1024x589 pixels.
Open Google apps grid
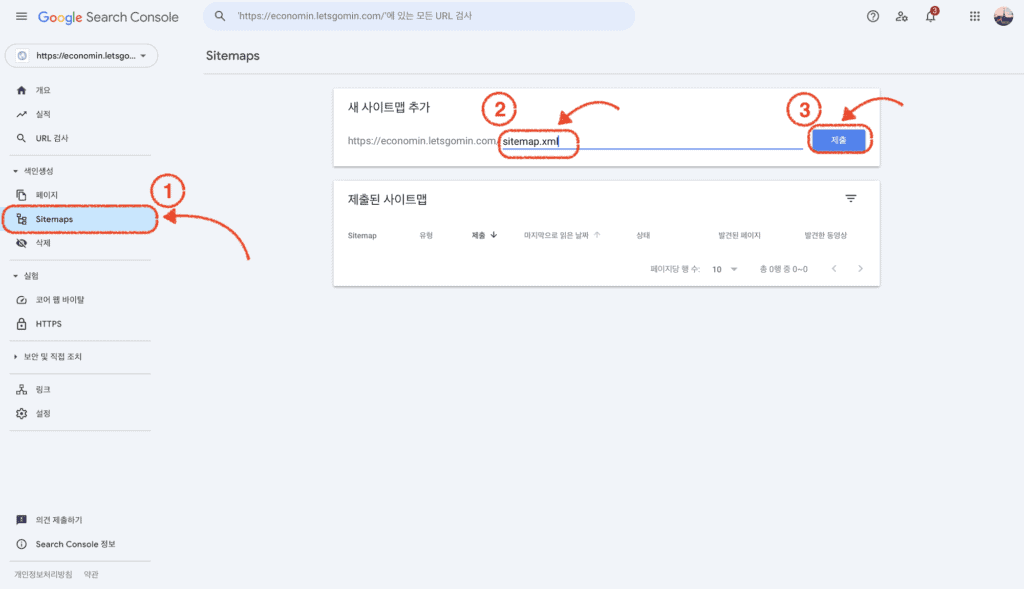[x=974, y=16]
